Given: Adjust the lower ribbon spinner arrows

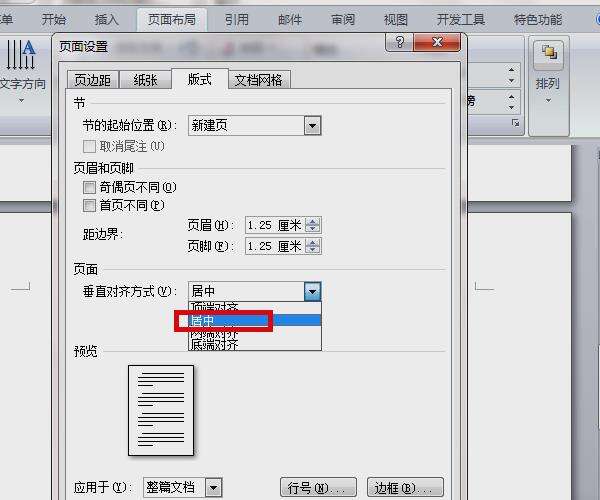Looking at the screenshot, I should tap(512, 102).
